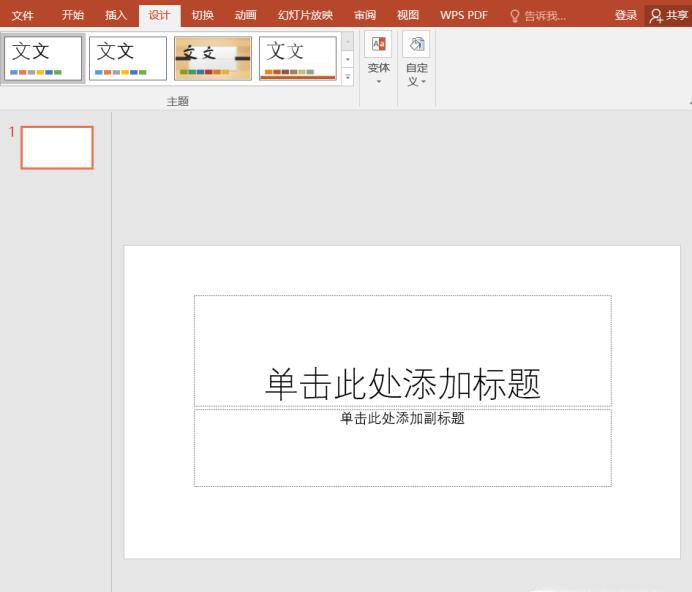Apply the fourth theme with red underline
Image resolution: width=692 pixels, height=592 pixels.
(297, 58)
